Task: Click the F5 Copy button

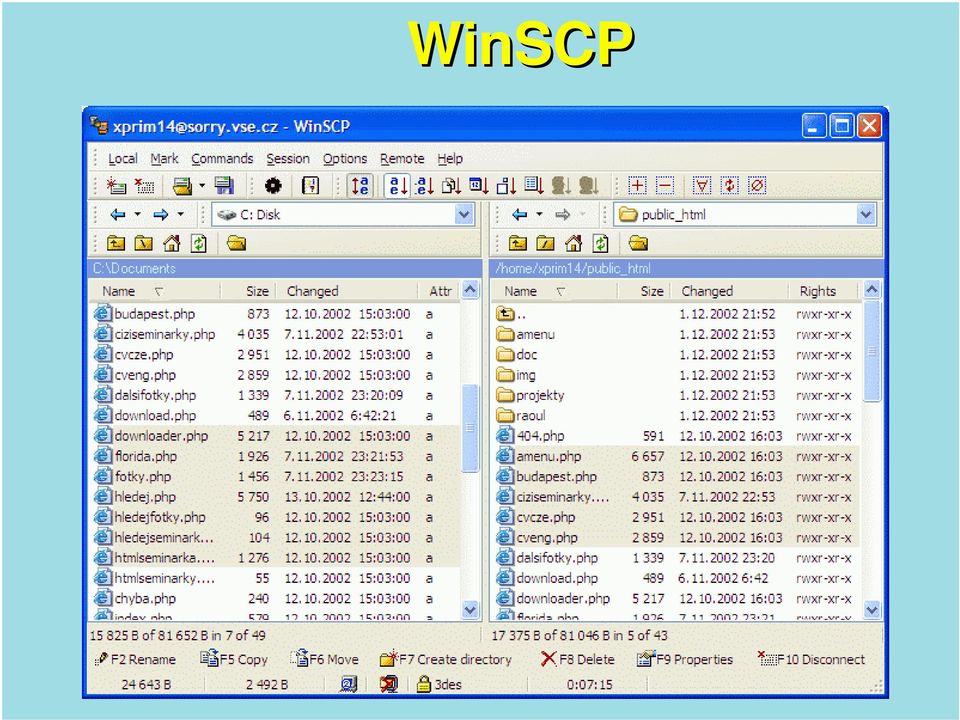Action: pos(234,659)
